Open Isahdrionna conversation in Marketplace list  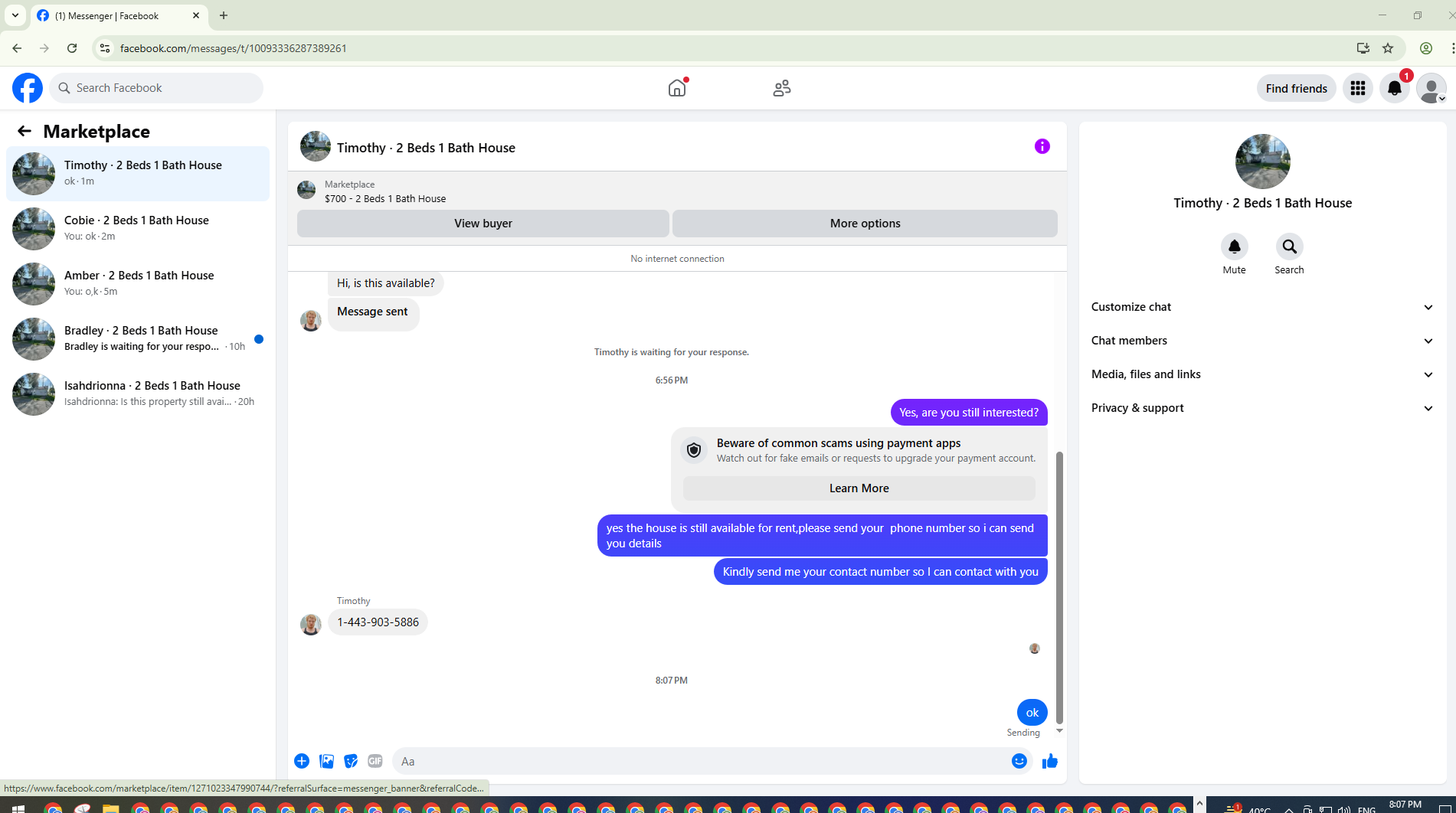pos(138,394)
